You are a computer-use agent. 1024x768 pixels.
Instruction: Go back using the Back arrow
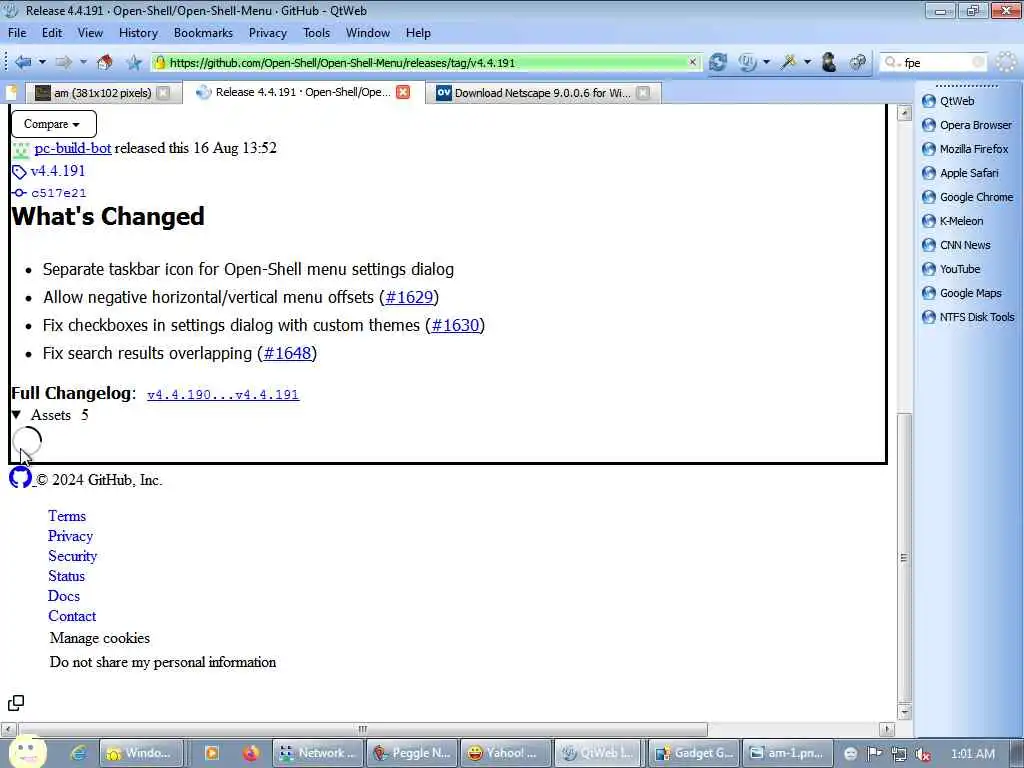pos(23,62)
